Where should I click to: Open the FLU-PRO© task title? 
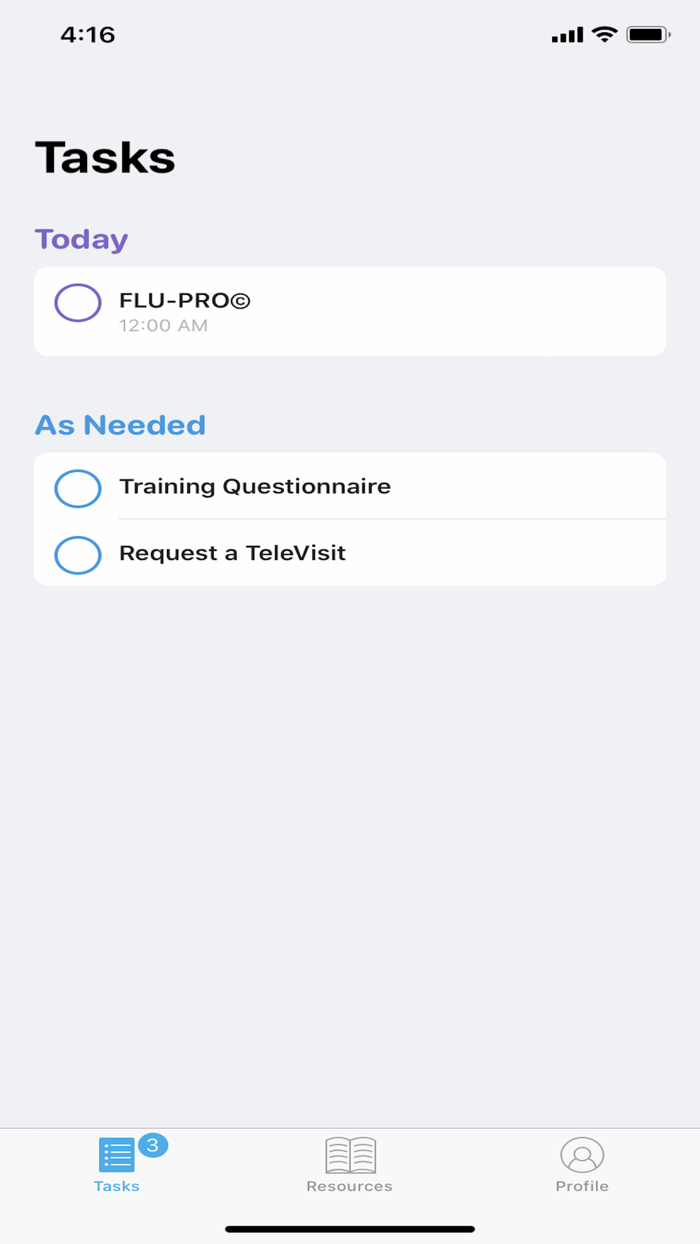point(185,300)
